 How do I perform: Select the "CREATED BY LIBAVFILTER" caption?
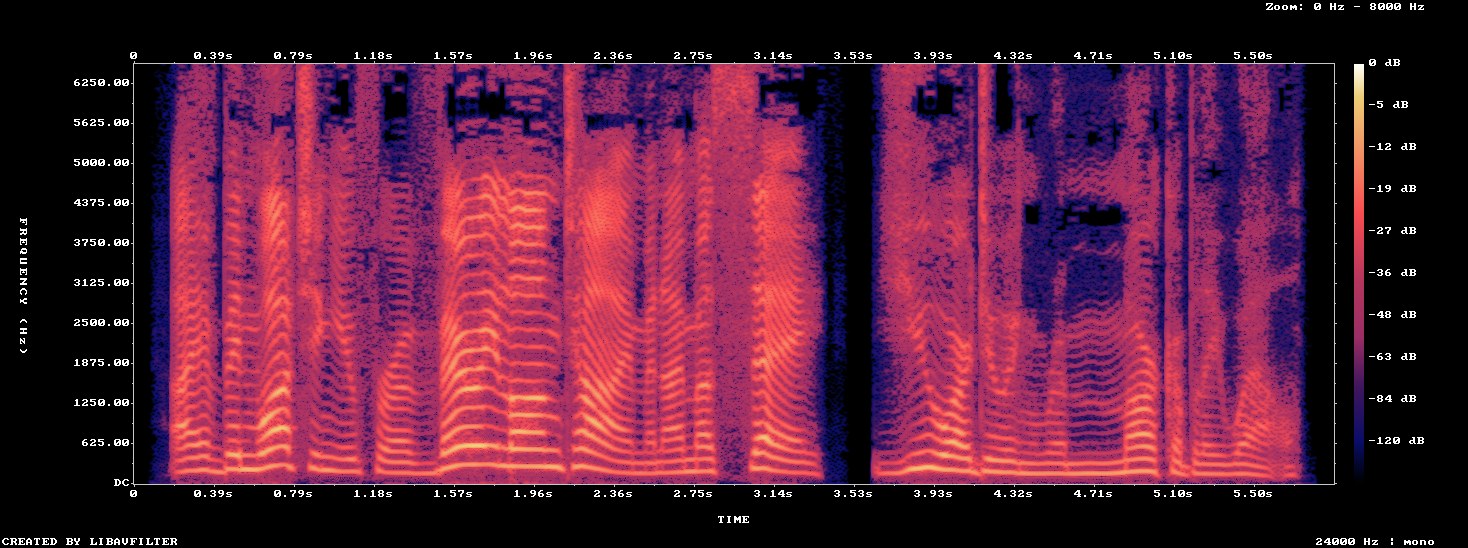[x=89, y=541]
